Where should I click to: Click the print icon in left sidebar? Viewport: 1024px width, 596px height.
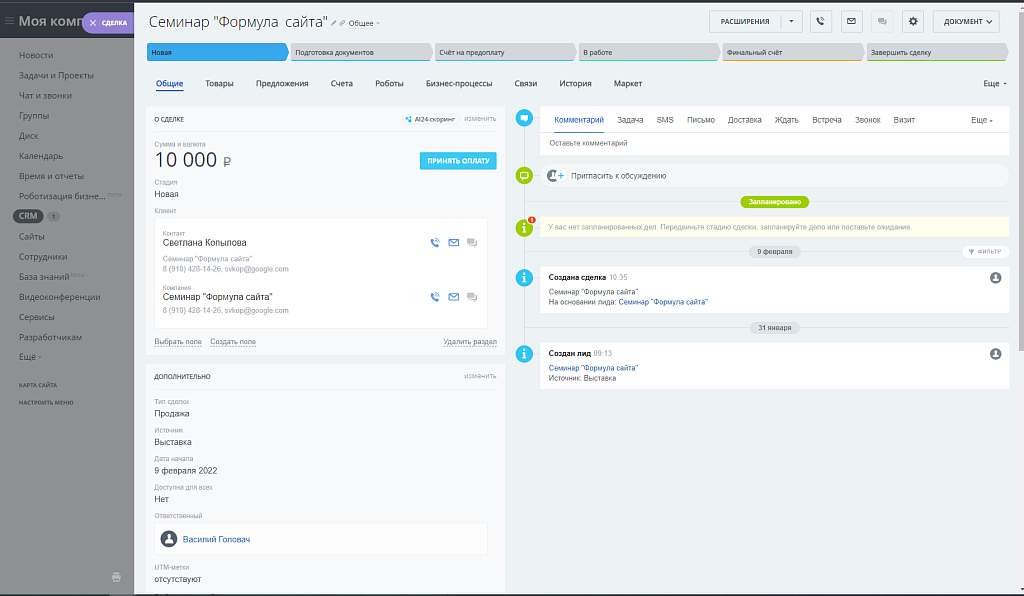coord(116,577)
